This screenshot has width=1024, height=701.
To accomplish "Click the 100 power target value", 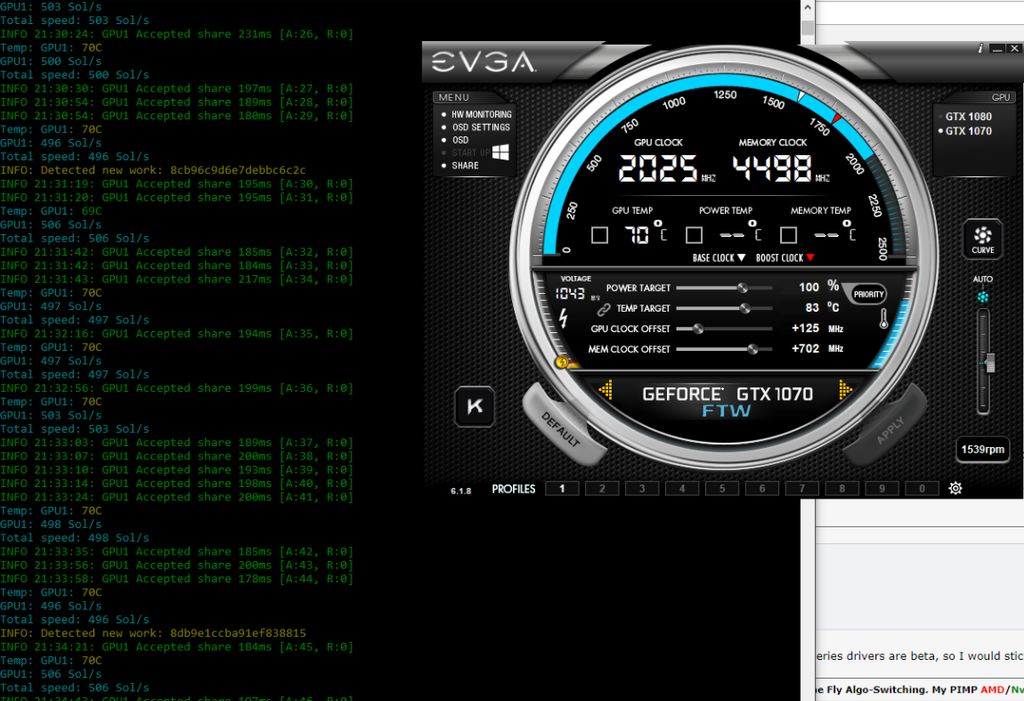I will pyautogui.click(x=808, y=287).
